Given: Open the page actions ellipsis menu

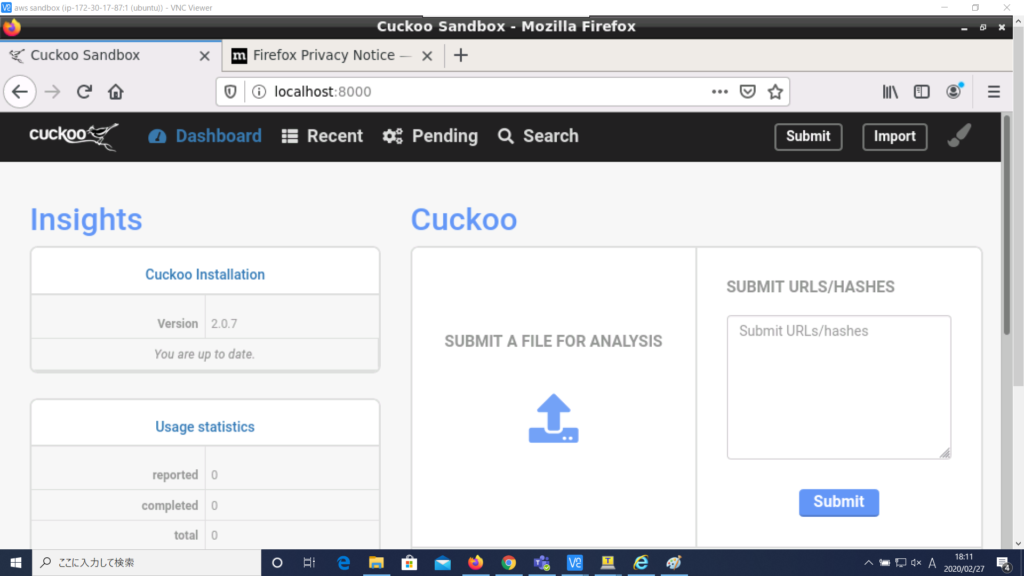Looking at the screenshot, I should click(x=719, y=91).
